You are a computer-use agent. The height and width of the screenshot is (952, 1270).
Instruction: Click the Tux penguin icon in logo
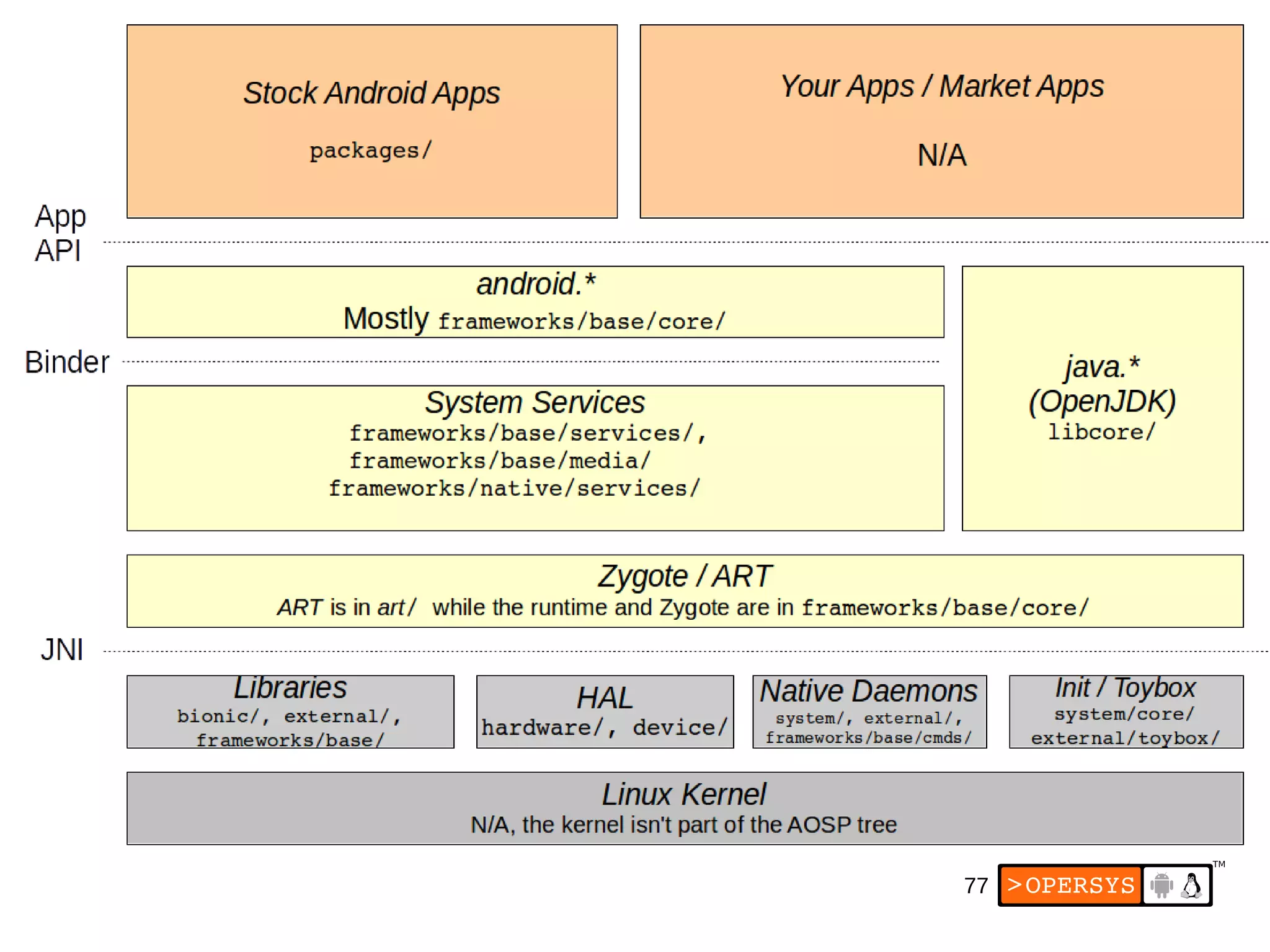pyautogui.click(x=1191, y=885)
